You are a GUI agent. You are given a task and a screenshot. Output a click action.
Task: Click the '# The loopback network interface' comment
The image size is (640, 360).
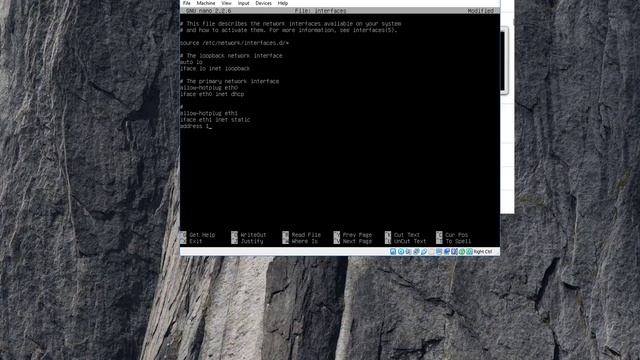(x=231, y=56)
